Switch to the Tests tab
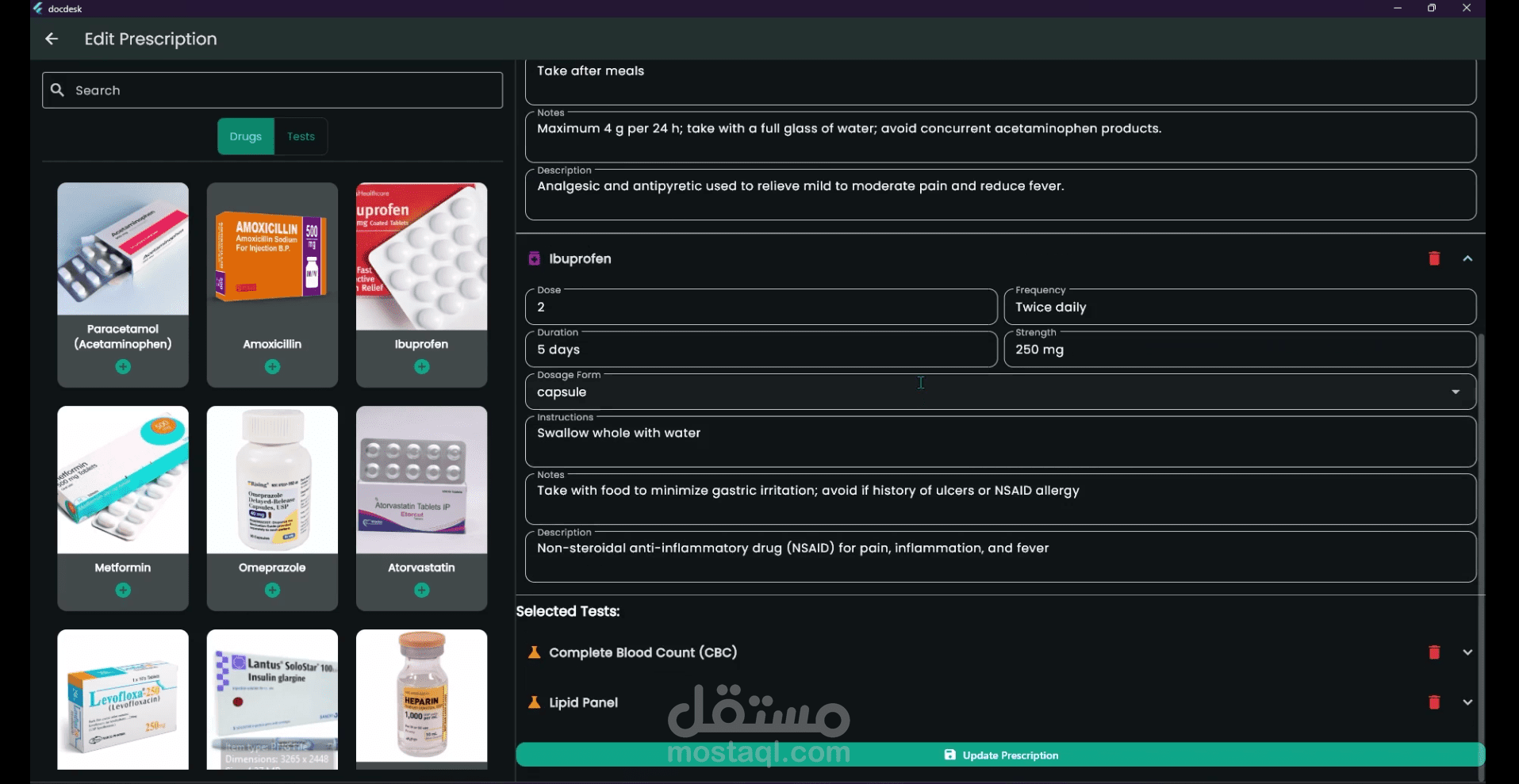The width and height of the screenshot is (1519, 784). [301, 136]
